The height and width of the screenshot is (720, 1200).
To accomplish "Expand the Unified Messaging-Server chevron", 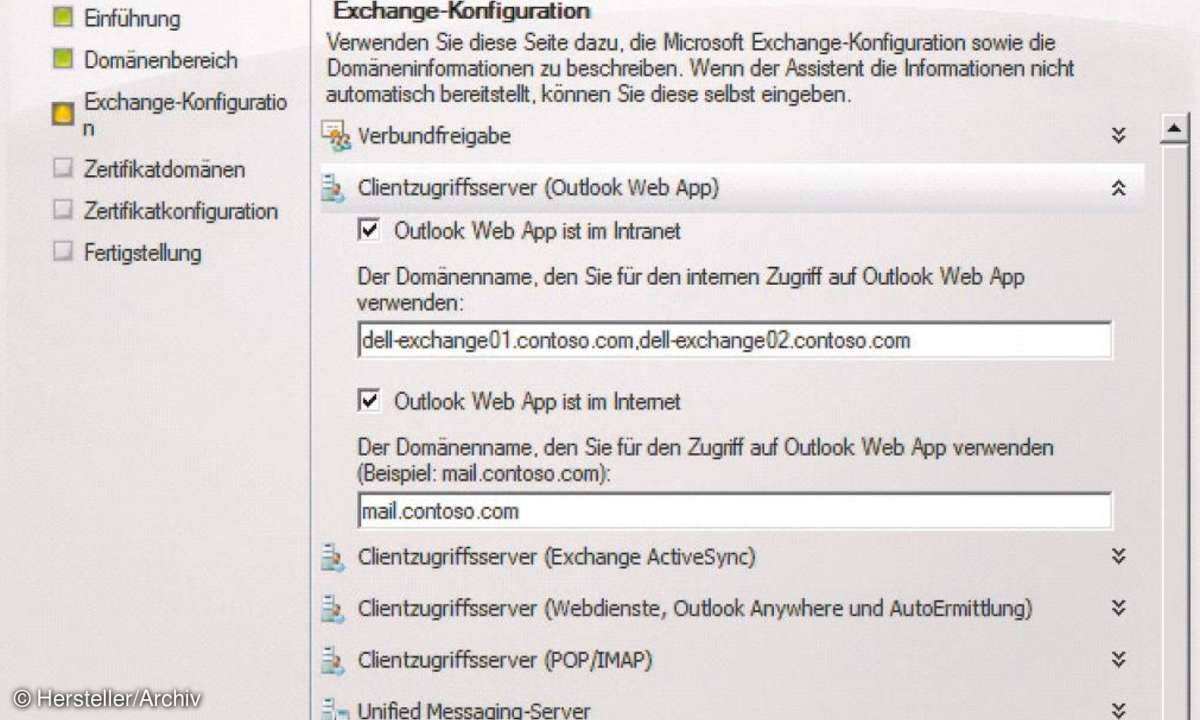I will pos(1119,710).
